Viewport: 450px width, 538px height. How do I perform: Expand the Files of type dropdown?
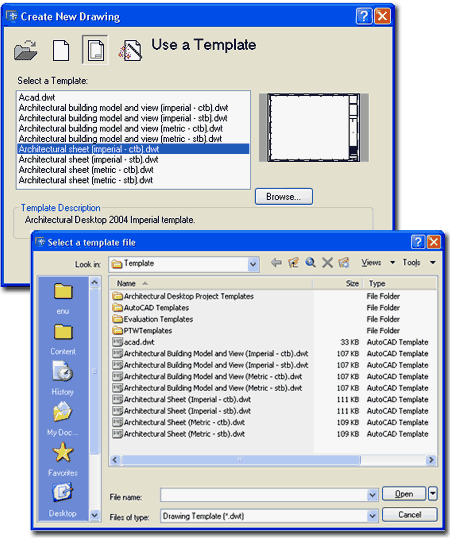(x=372, y=516)
